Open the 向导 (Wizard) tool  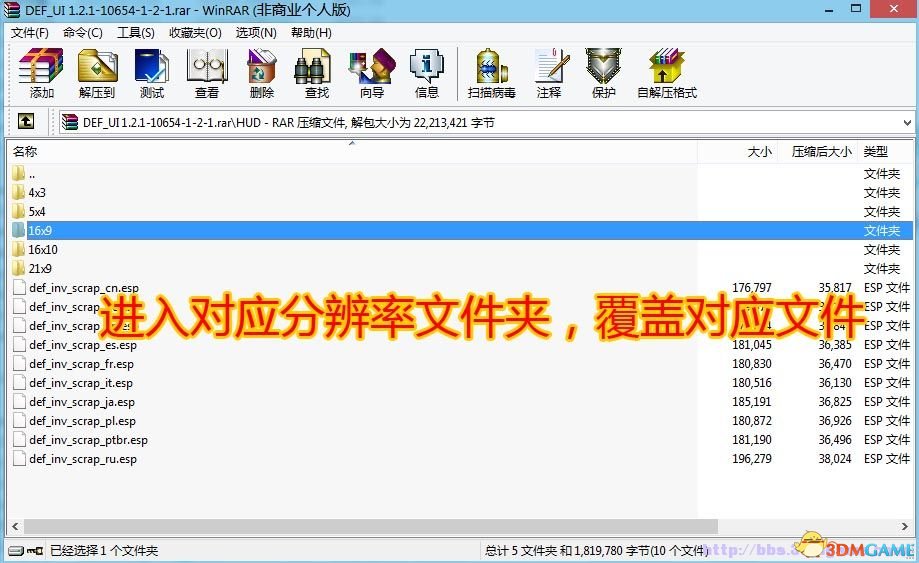[372, 73]
